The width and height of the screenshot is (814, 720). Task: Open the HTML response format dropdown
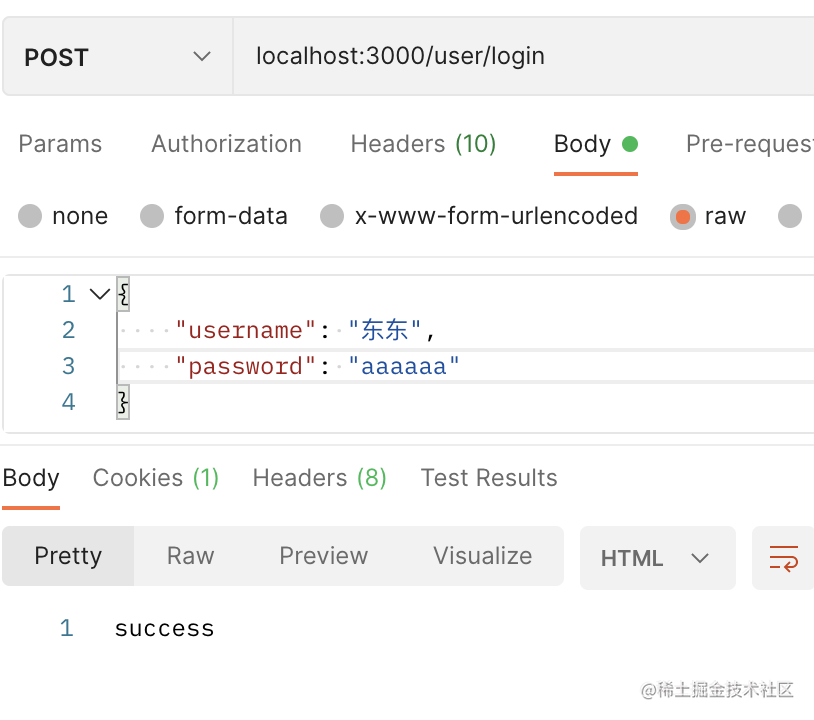[x=656, y=558]
